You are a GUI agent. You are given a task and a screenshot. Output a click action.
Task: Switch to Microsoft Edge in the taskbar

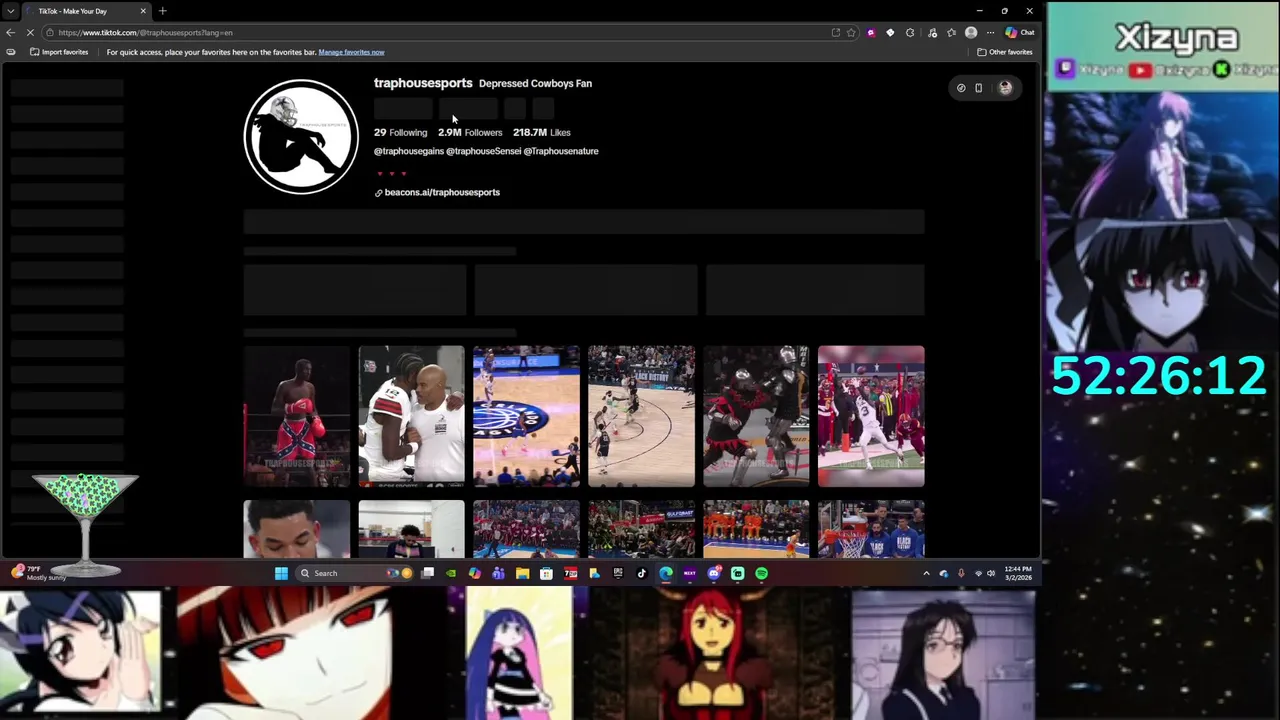[x=666, y=573]
